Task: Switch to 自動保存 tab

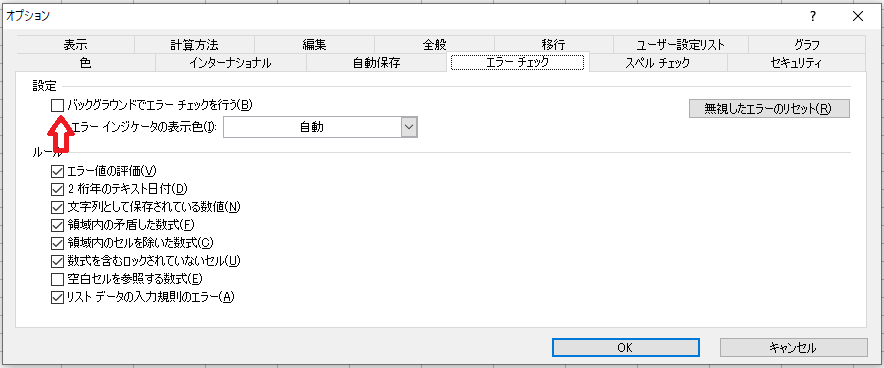Action: tap(377, 63)
